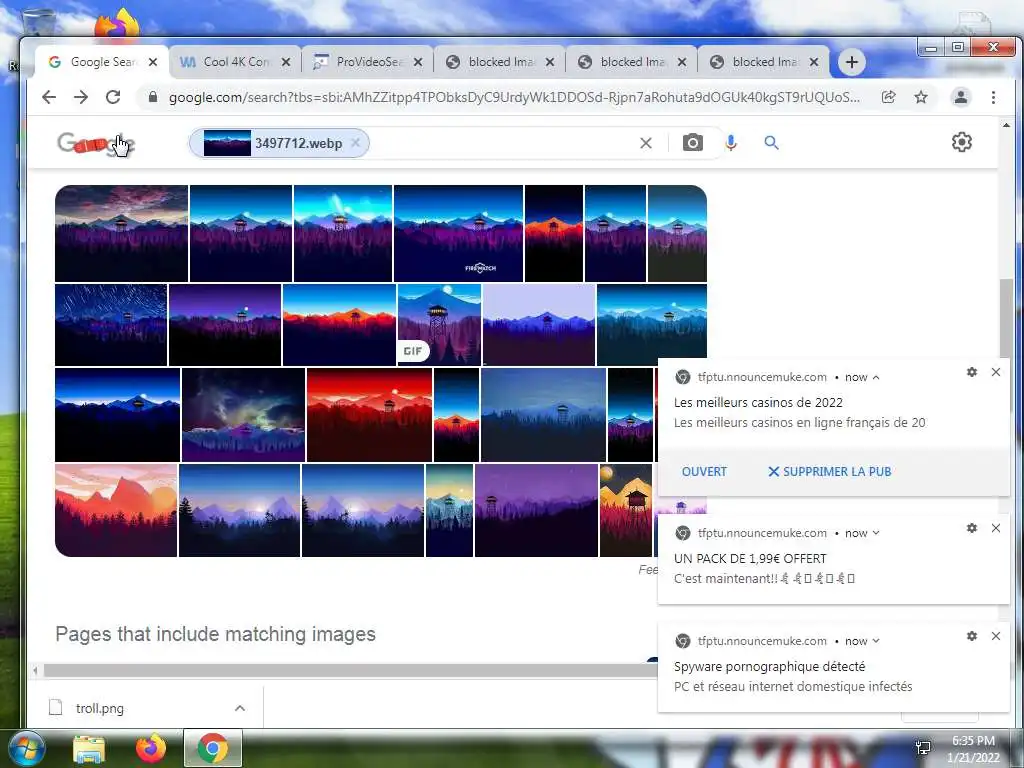The height and width of the screenshot is (768, 1024).
Task: View site info via the padlock icon
Action: pos(153,97)
